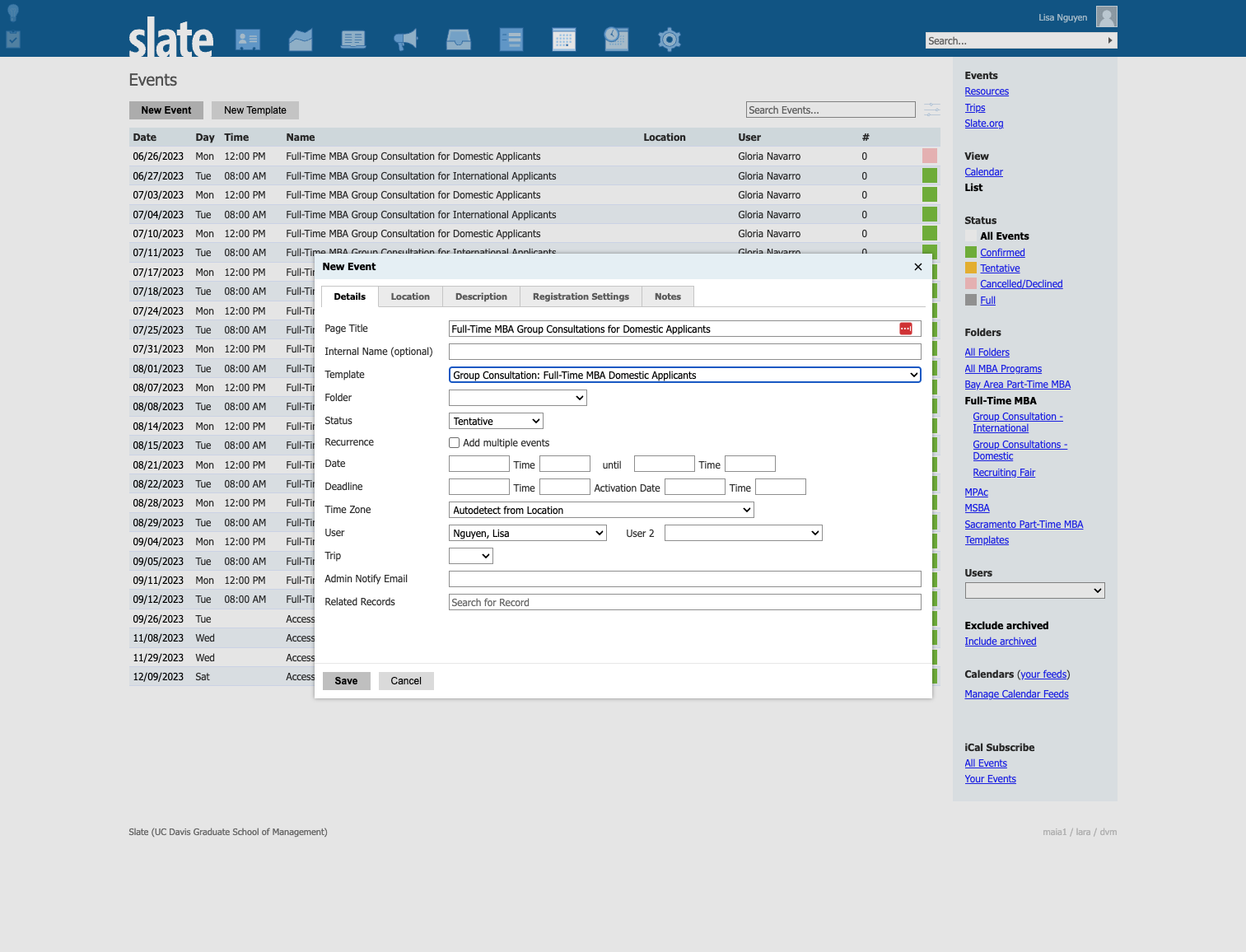The image size is (1246, 952).
Task: Click the pink status swatch on the 06/26/2023 row
Action: [x=930, y=156]
